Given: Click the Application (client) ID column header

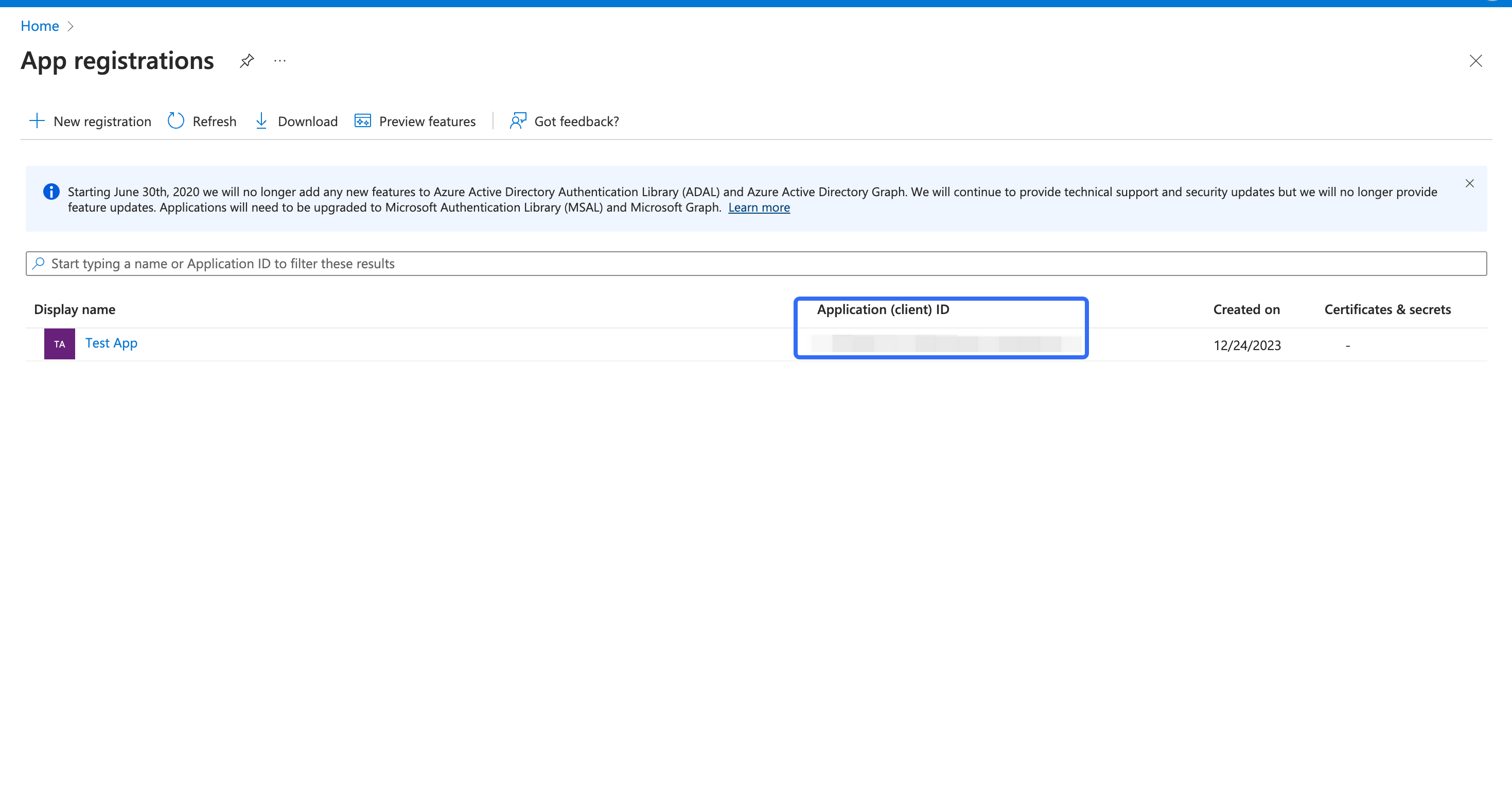Looking at the screenshot, I should (x=883, y=309).
